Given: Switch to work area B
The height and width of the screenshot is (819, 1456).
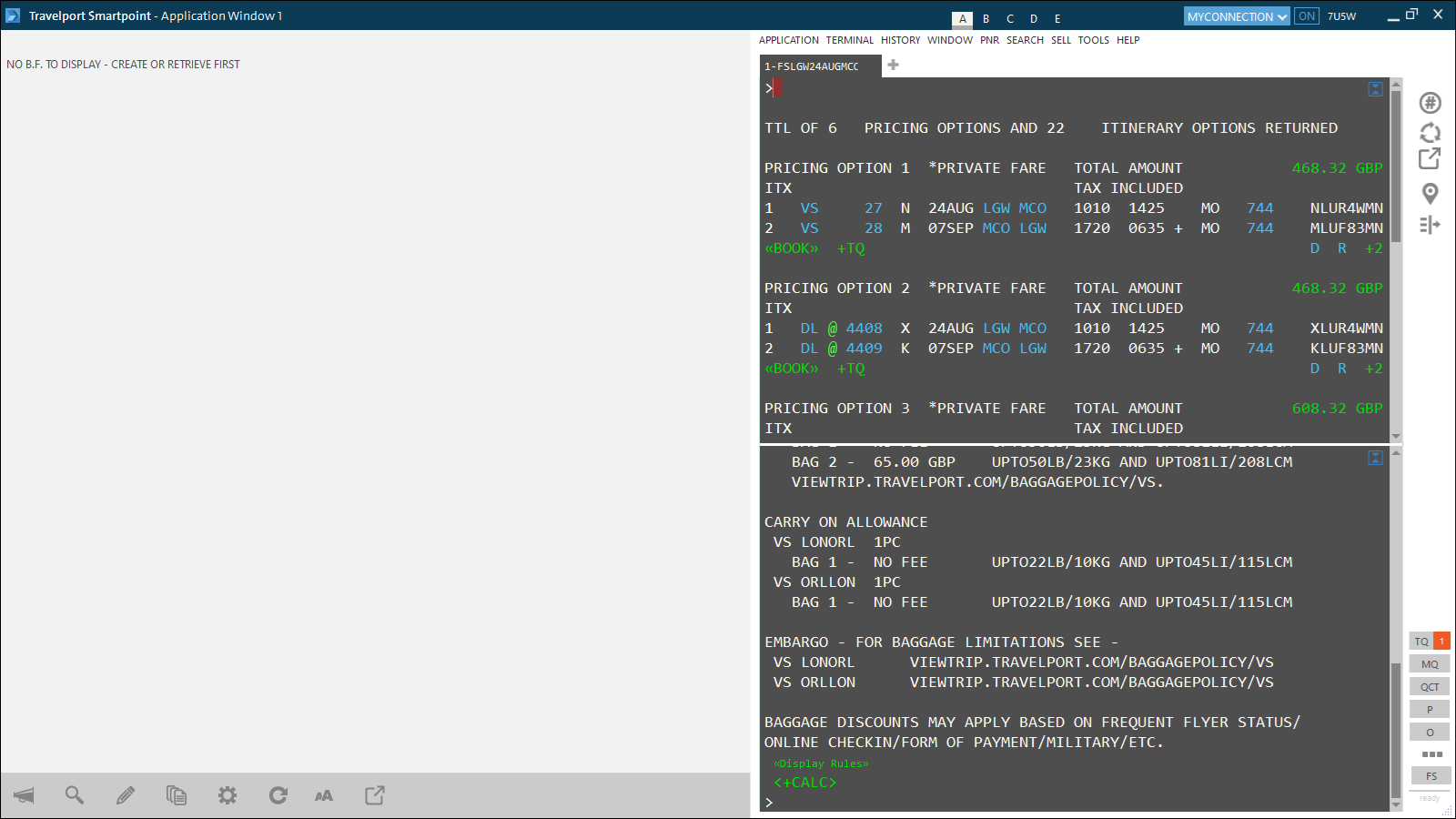Looking at the screenshot, I should (x=986, y=18).
